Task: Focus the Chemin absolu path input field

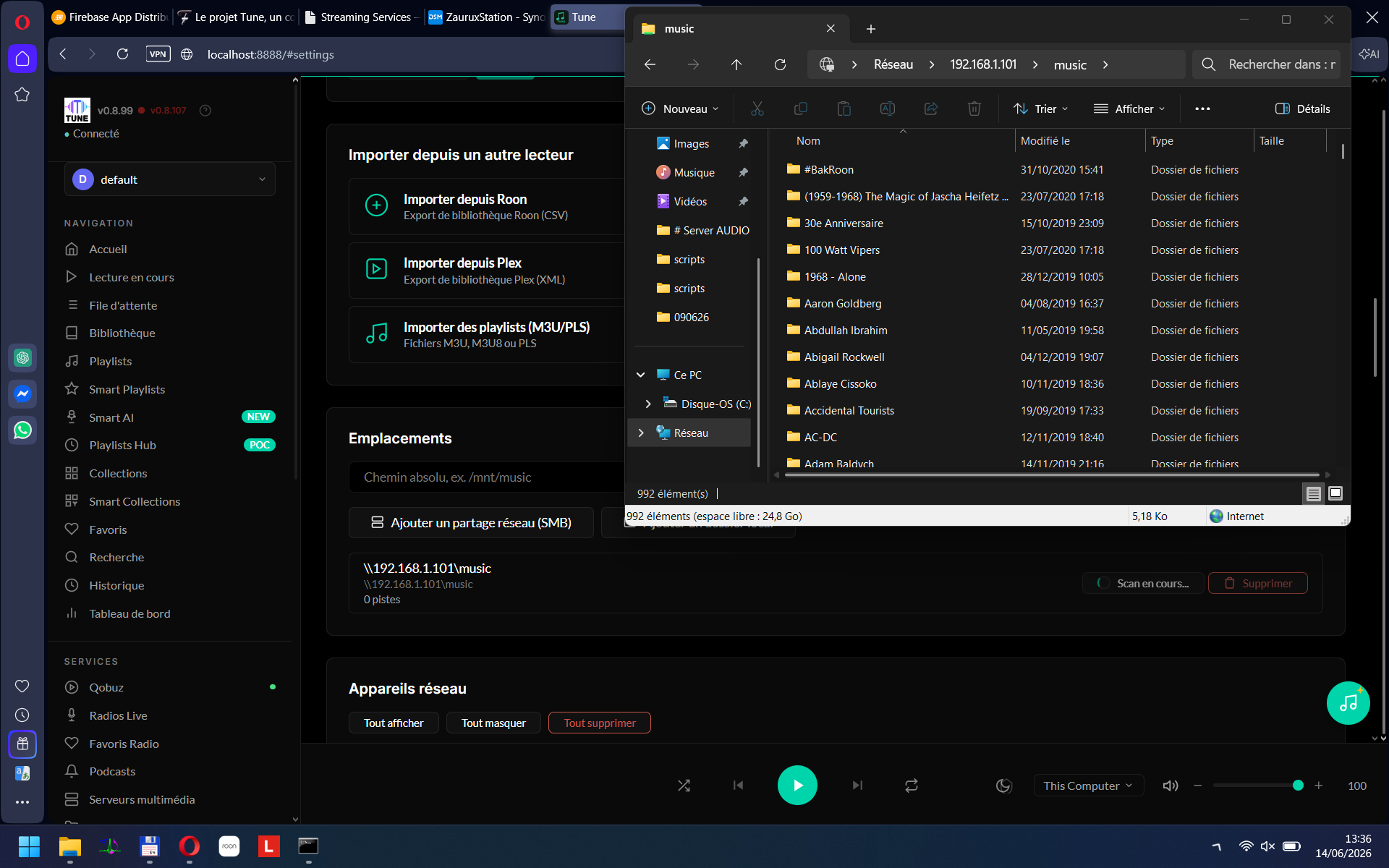Action: pos(487,477)
